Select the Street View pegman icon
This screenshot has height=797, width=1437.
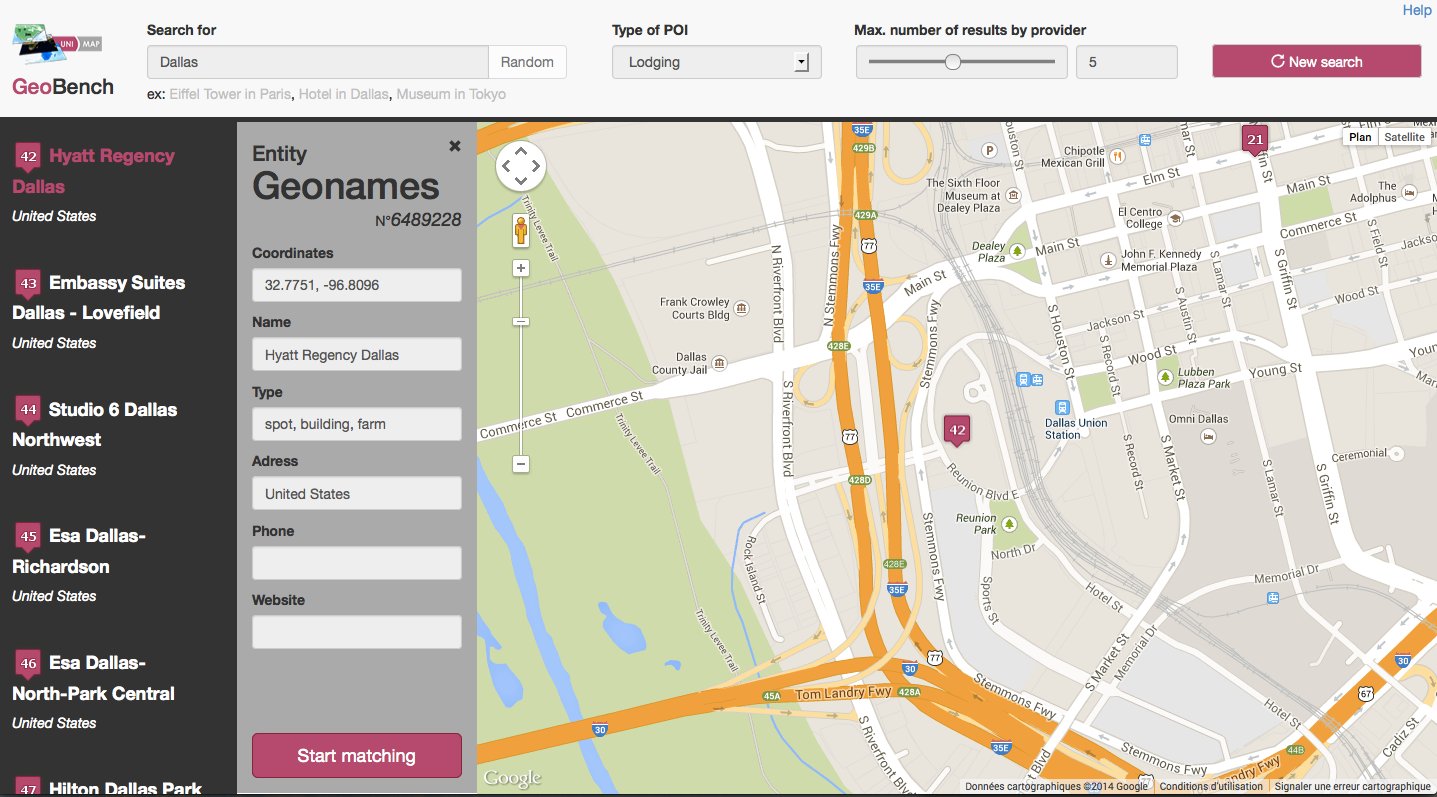tap(521, 230)
